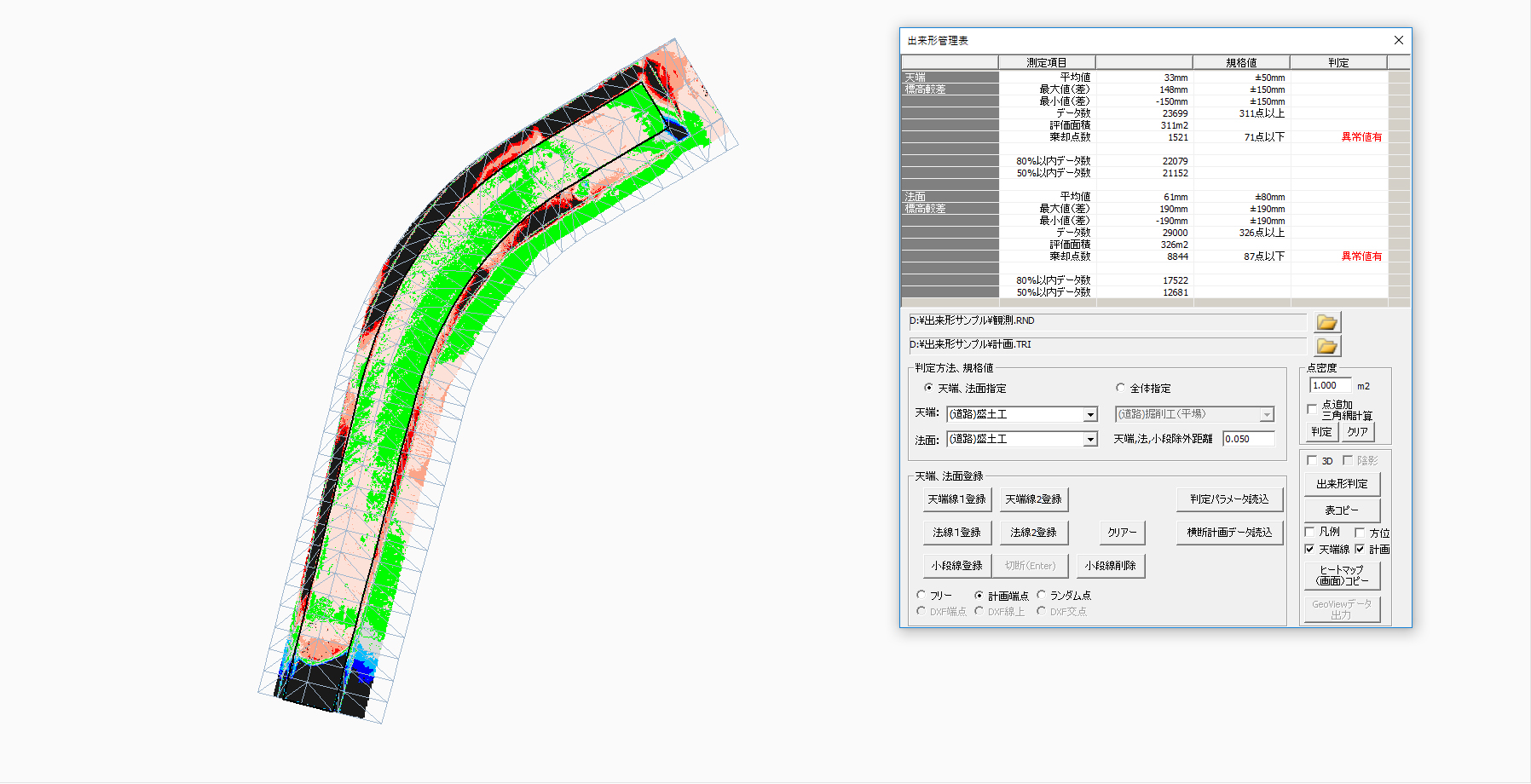Close the 出来形管理表 dialog
1531x784 pixels.
(1398, 40)
